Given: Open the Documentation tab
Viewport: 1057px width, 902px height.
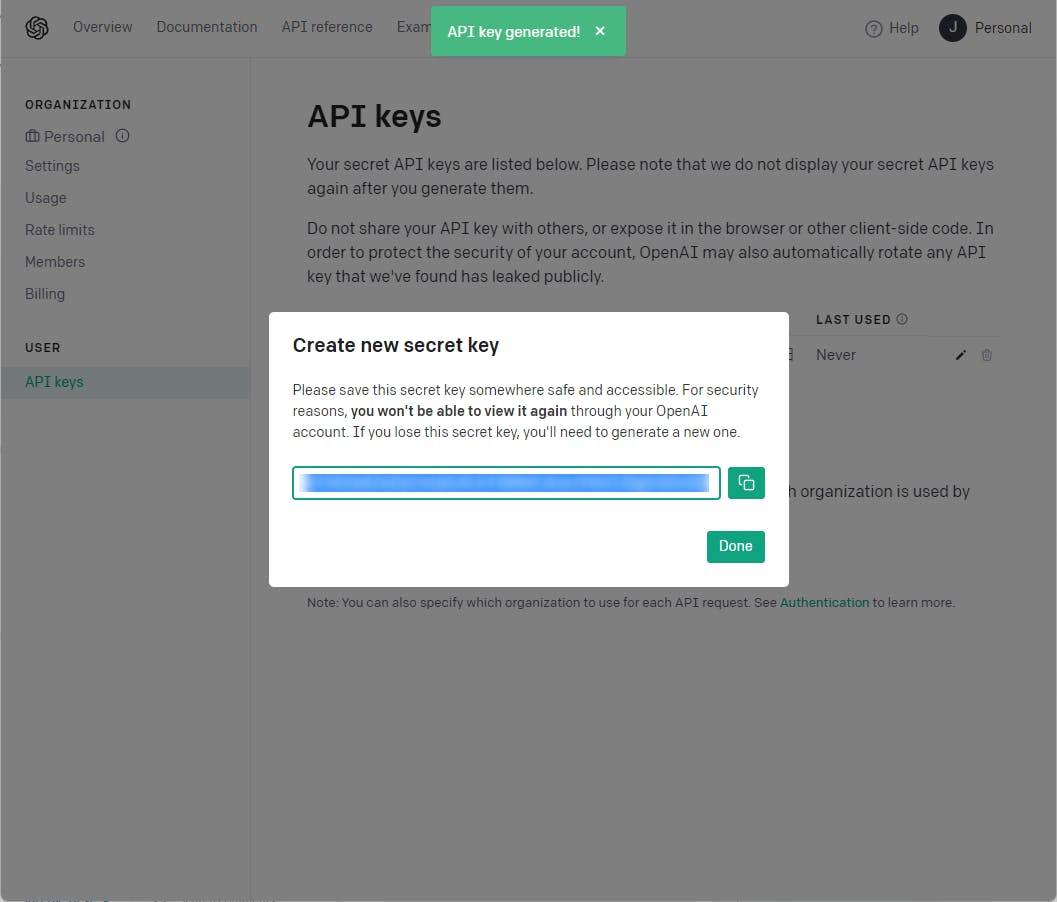Looking at the screenshot, I should 207,27.
